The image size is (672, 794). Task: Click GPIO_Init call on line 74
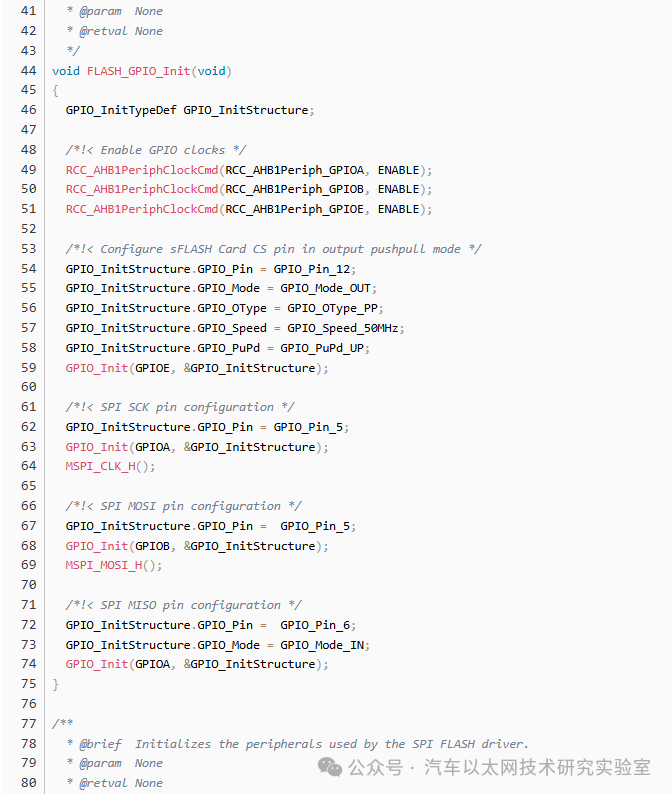pos(197,664)
